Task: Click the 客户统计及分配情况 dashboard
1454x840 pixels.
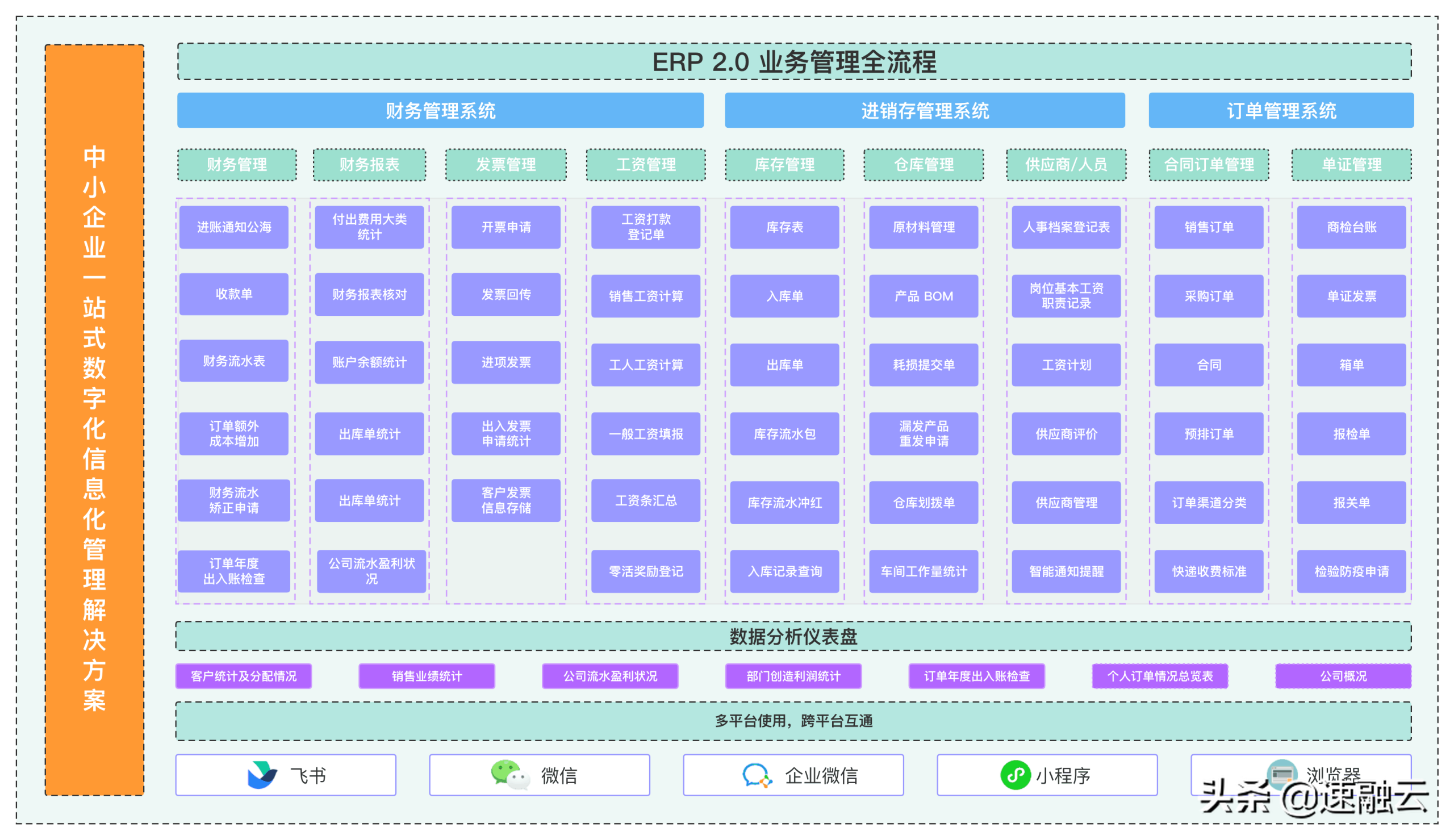Action: click(x=244, y=676)
